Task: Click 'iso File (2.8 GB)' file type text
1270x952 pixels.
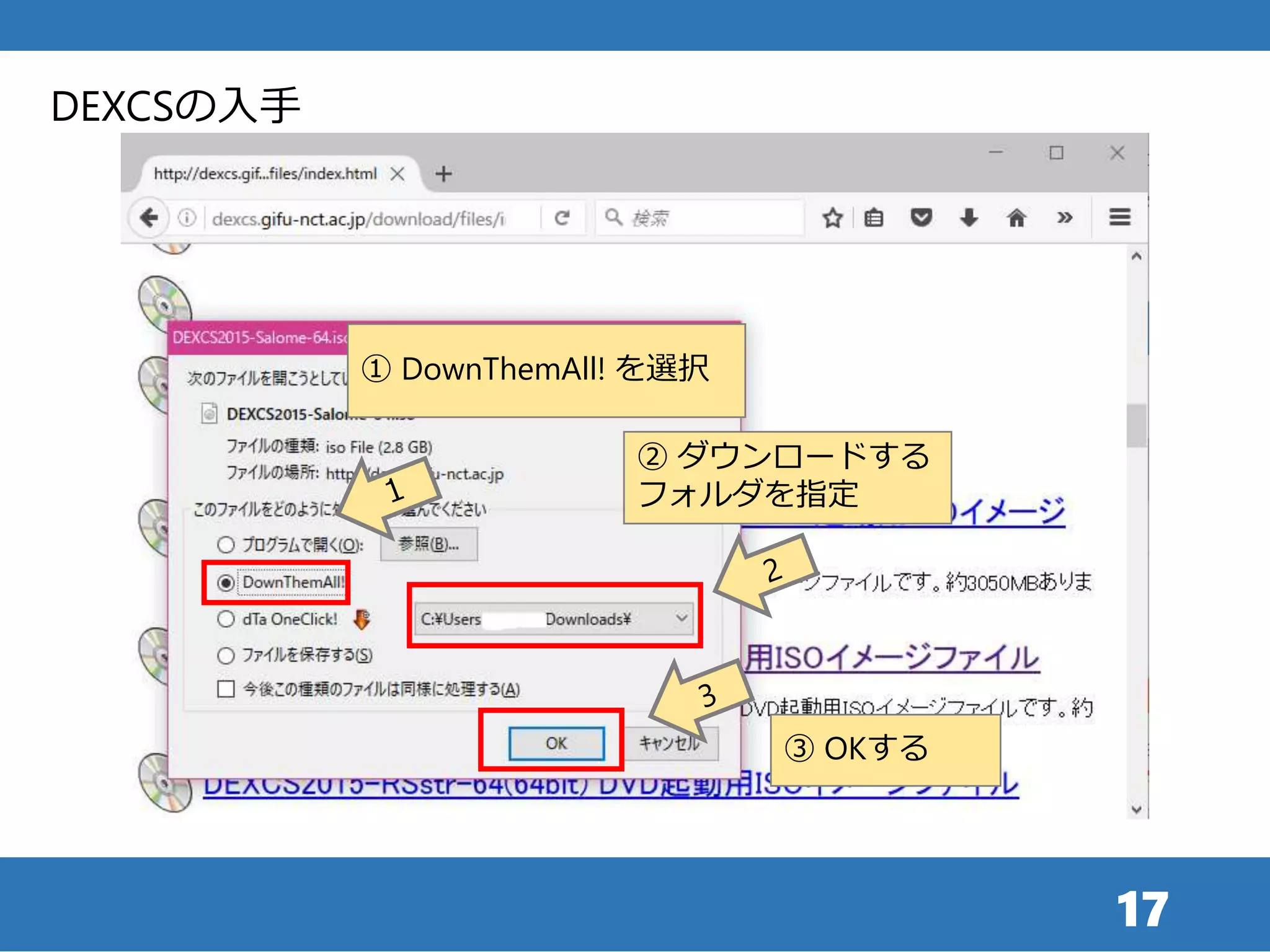Action: click(x=379, y=447)
